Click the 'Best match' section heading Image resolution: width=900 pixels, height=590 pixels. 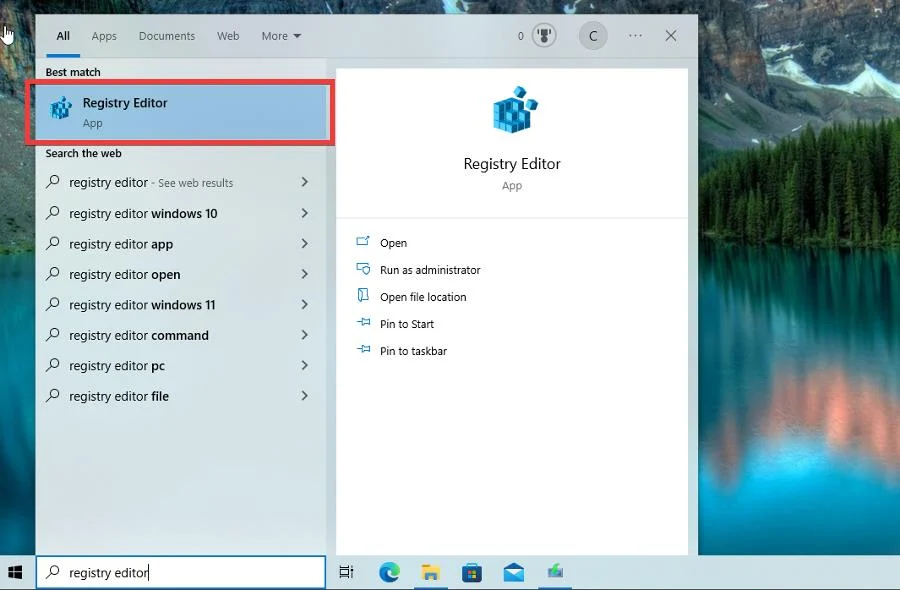(73, 72)
